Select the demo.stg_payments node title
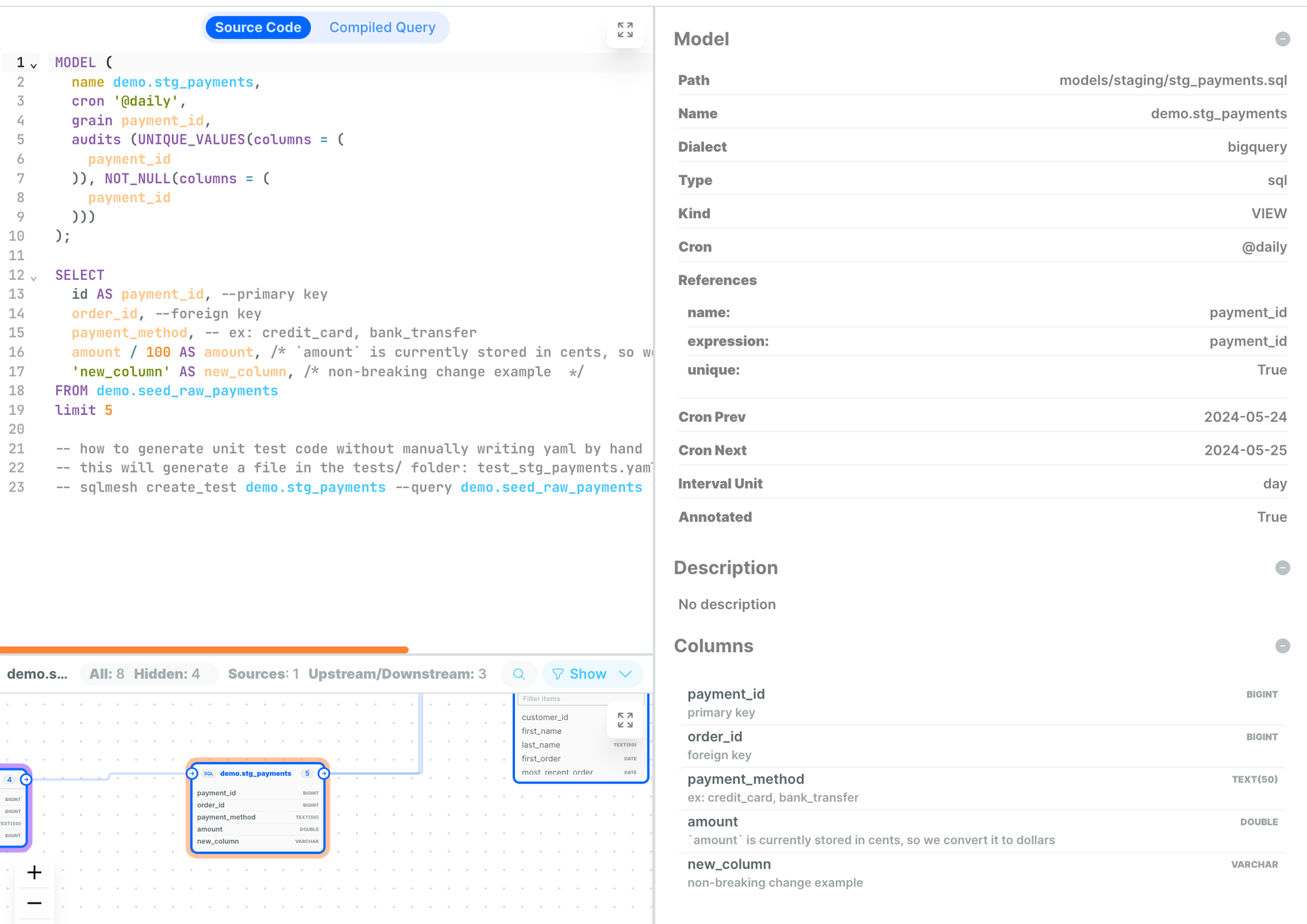This screenshot has height=924, width=1307. tap(256, 774)
